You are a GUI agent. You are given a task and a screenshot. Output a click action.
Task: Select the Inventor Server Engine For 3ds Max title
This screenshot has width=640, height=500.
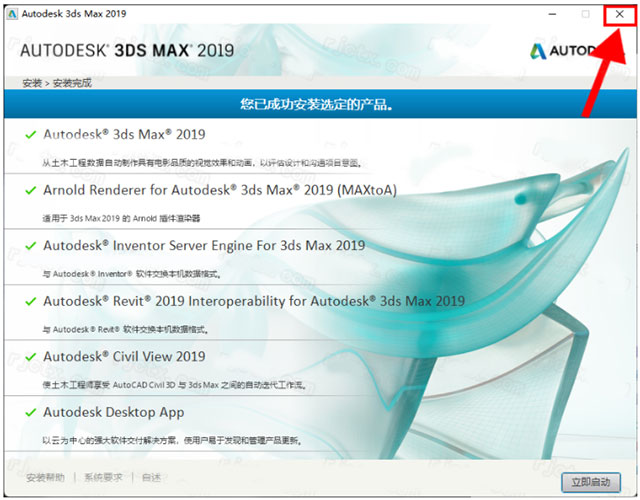tap(204, 246)
